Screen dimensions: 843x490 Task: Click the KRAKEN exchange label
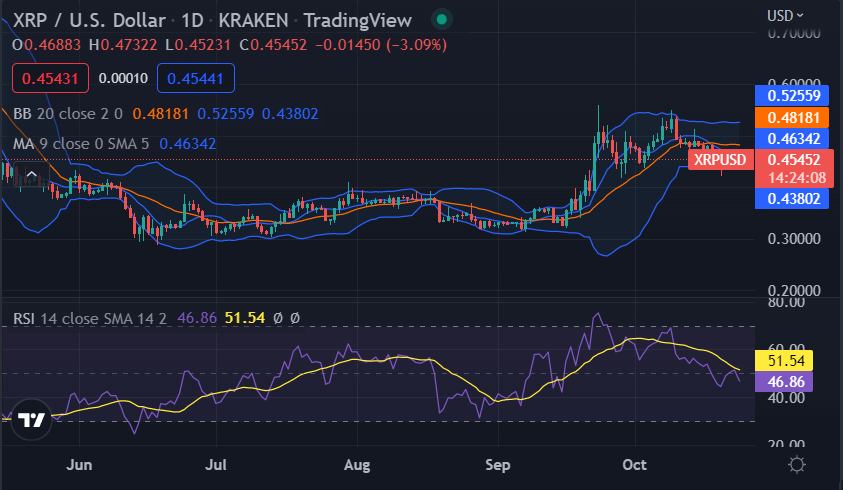pyautogui.click(x=253, y=20)
